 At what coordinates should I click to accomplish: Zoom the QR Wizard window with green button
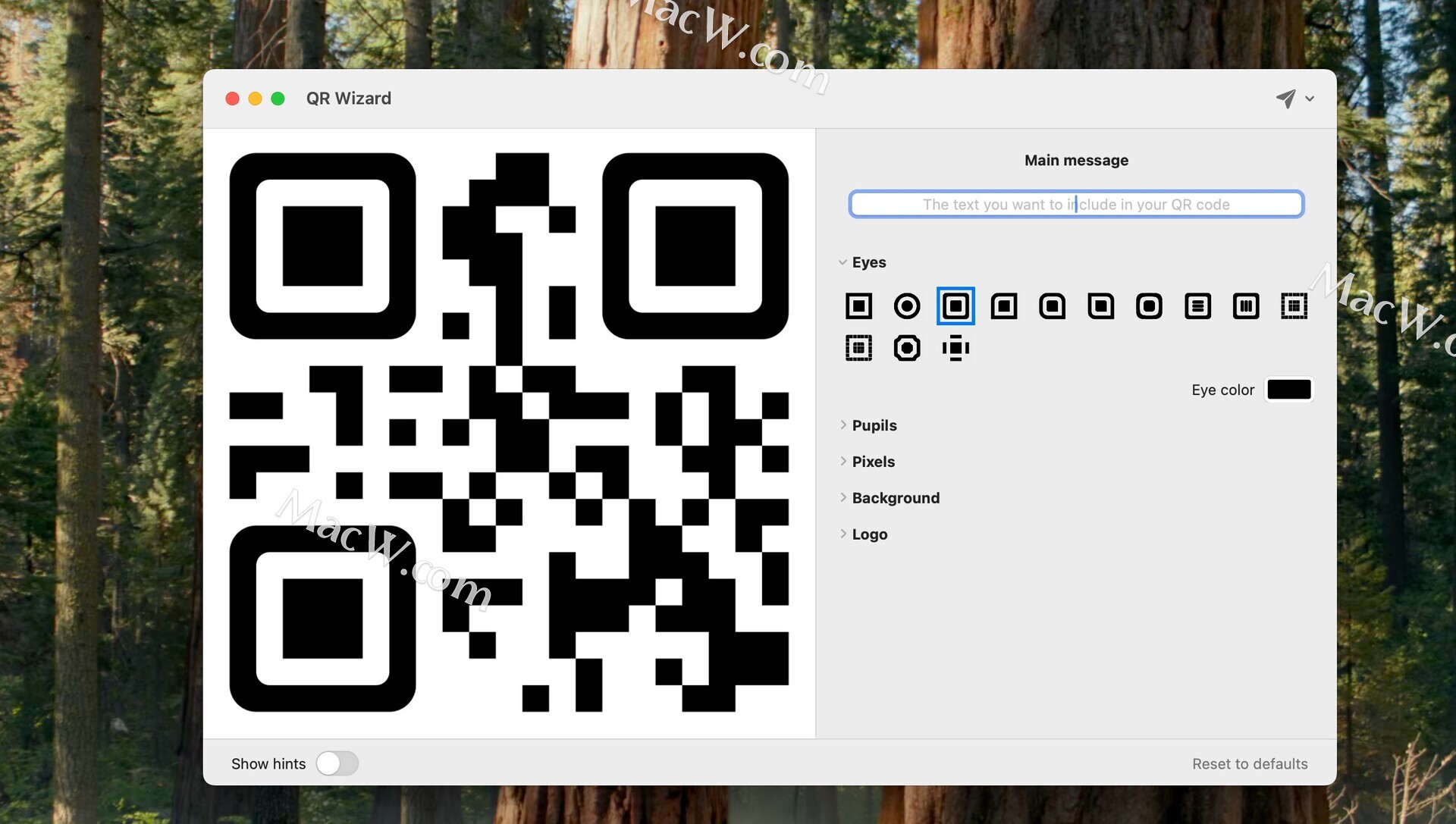click(x=278, y=99)
